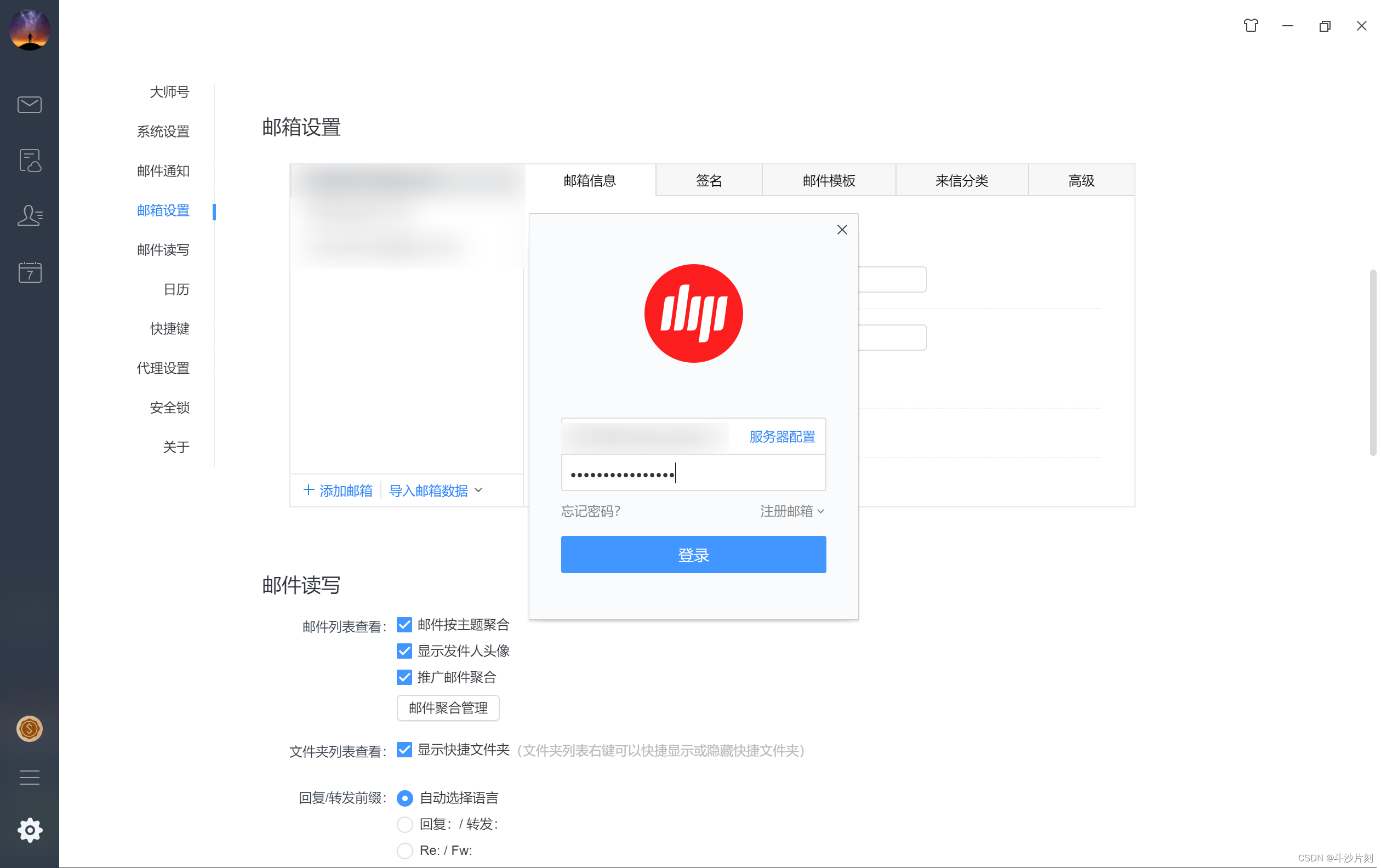The height and width of the screenshot is (868, 1381).
Task: Expand the 注册邮箱 dropdown
Action: 791,511
